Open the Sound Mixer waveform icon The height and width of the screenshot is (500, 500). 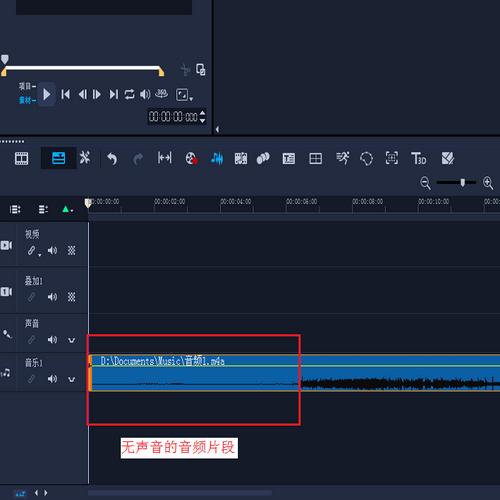[217, 159]
